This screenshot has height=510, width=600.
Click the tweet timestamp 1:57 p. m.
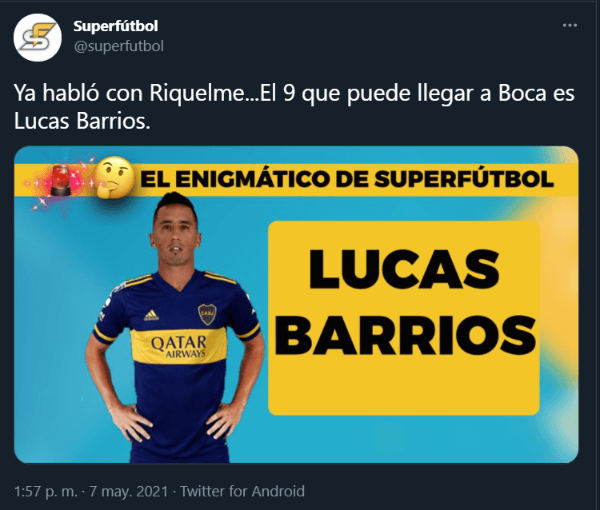46,491
